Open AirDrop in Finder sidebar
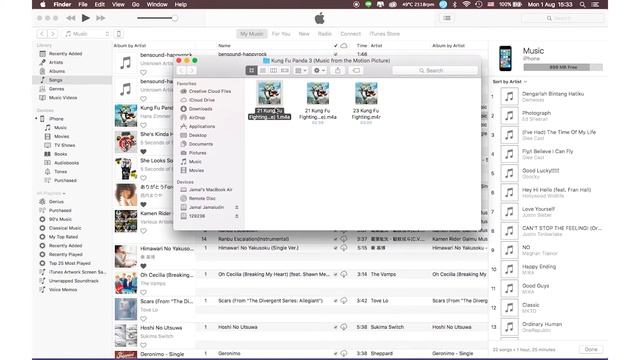Screen dimensions: 640x360 click(x=193, y=118)
